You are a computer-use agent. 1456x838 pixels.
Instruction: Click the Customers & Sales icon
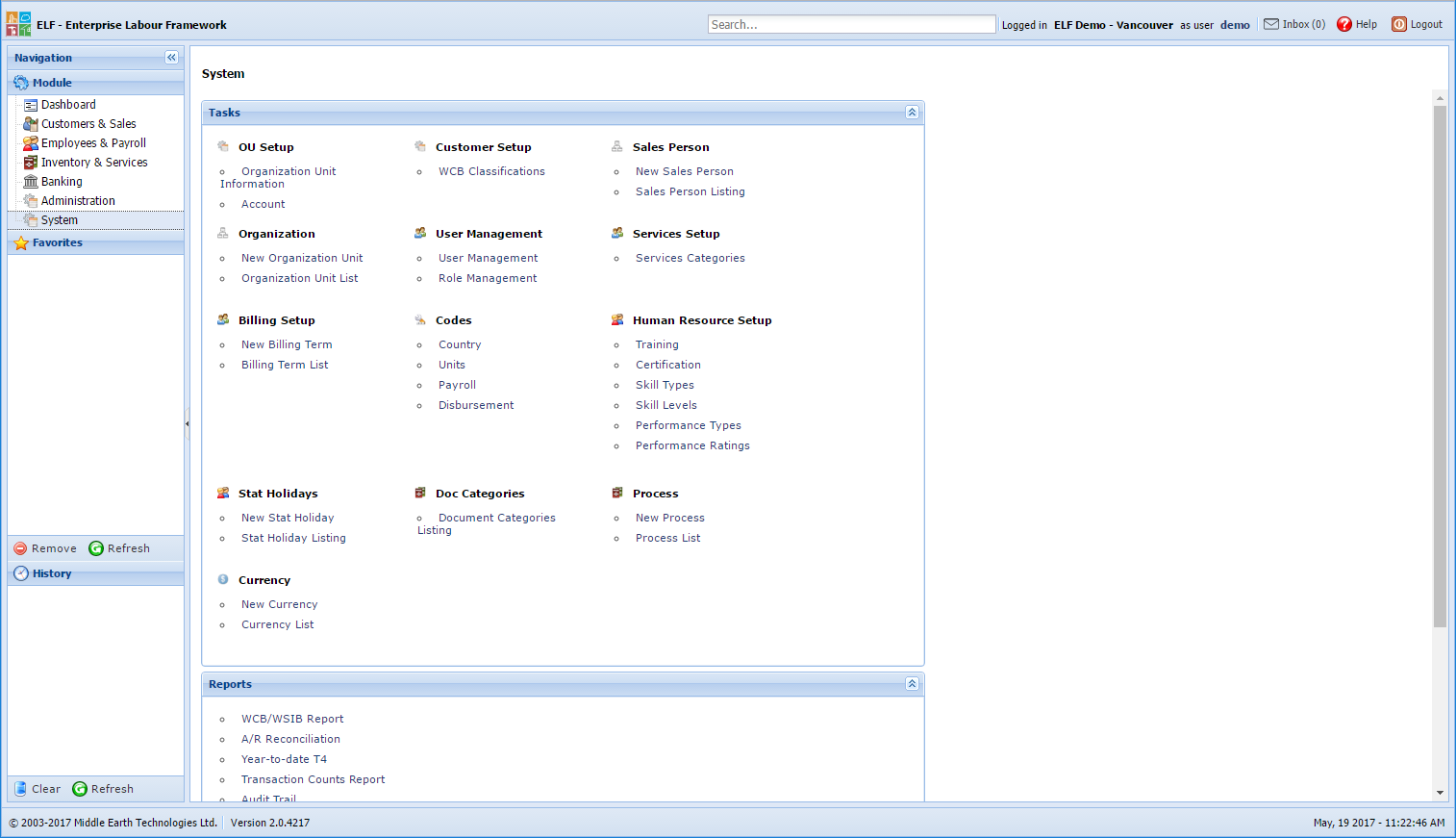pos(31,124)
